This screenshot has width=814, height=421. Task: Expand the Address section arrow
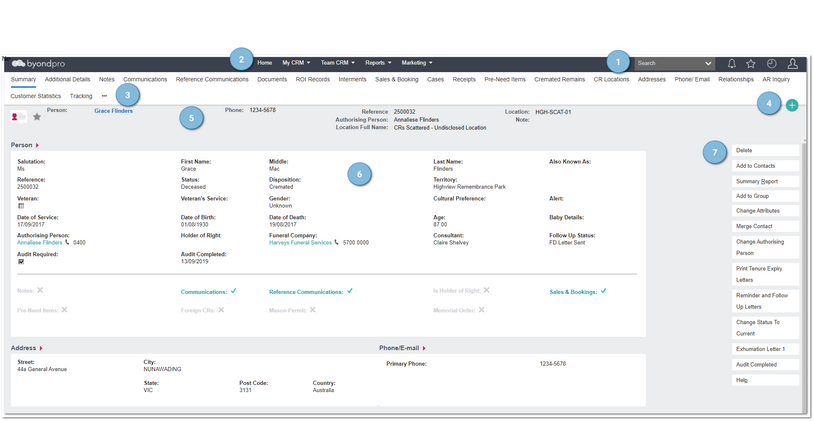41,348
